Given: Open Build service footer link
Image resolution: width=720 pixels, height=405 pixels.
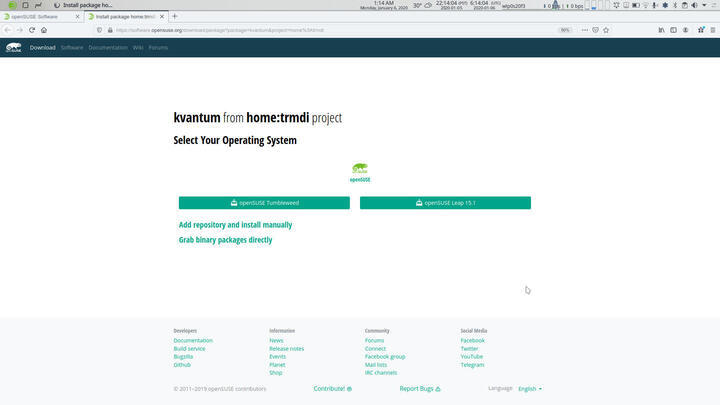Looking at the screenshot, I should click(189, 349).
